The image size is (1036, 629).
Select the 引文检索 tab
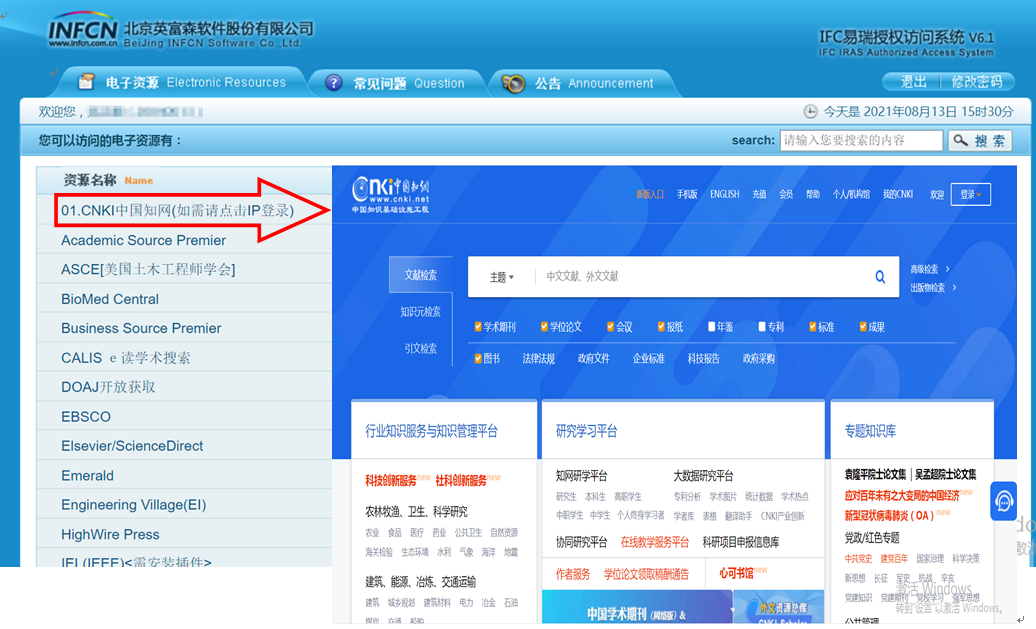[x=420, y=349]
